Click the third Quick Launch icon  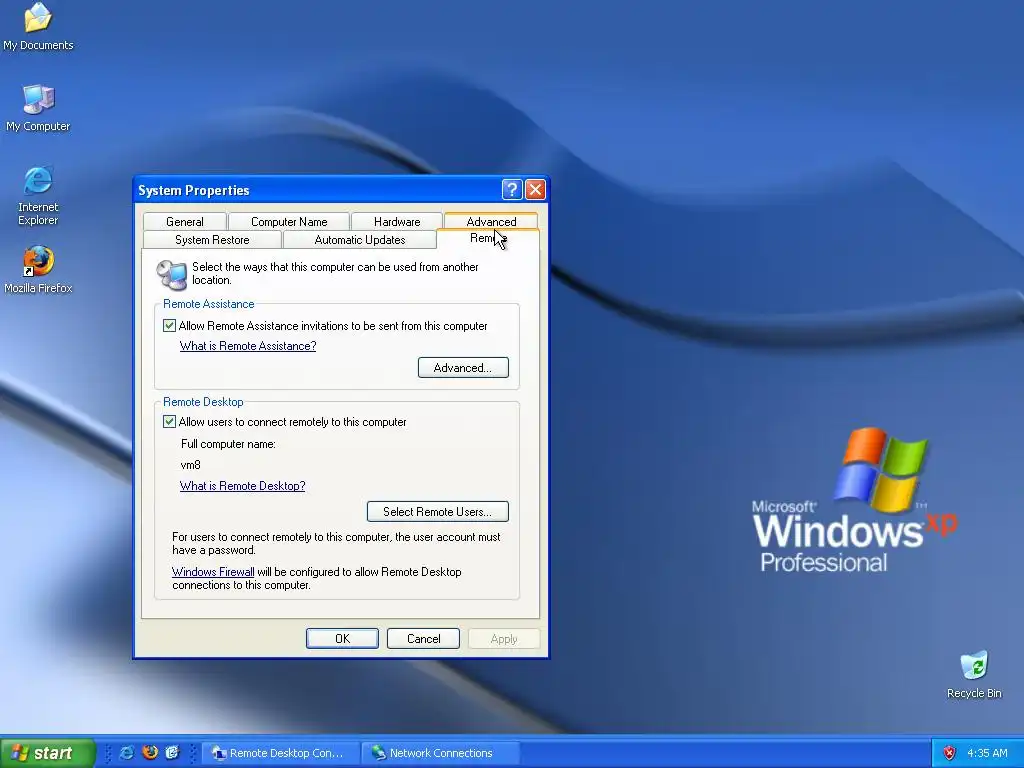pos(172,752)
